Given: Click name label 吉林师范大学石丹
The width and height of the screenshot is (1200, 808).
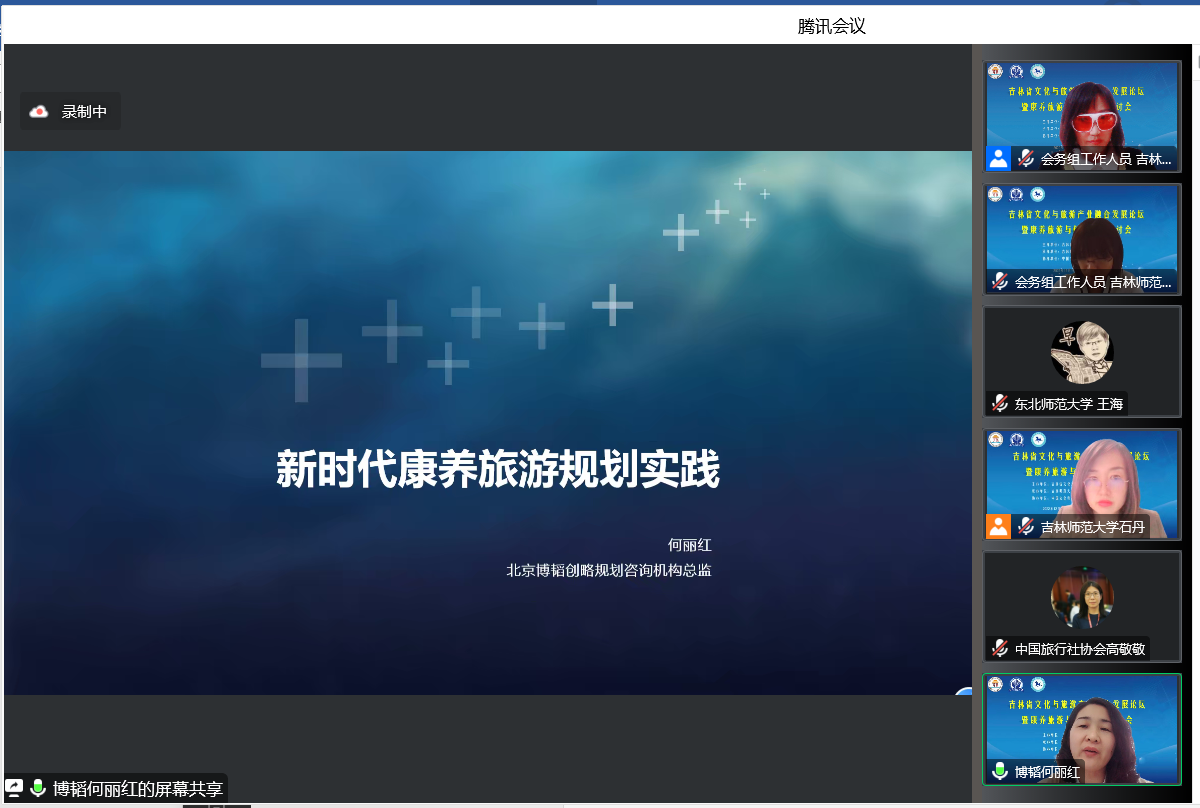Looking at the screenshot, I should tap(1092, 526).
